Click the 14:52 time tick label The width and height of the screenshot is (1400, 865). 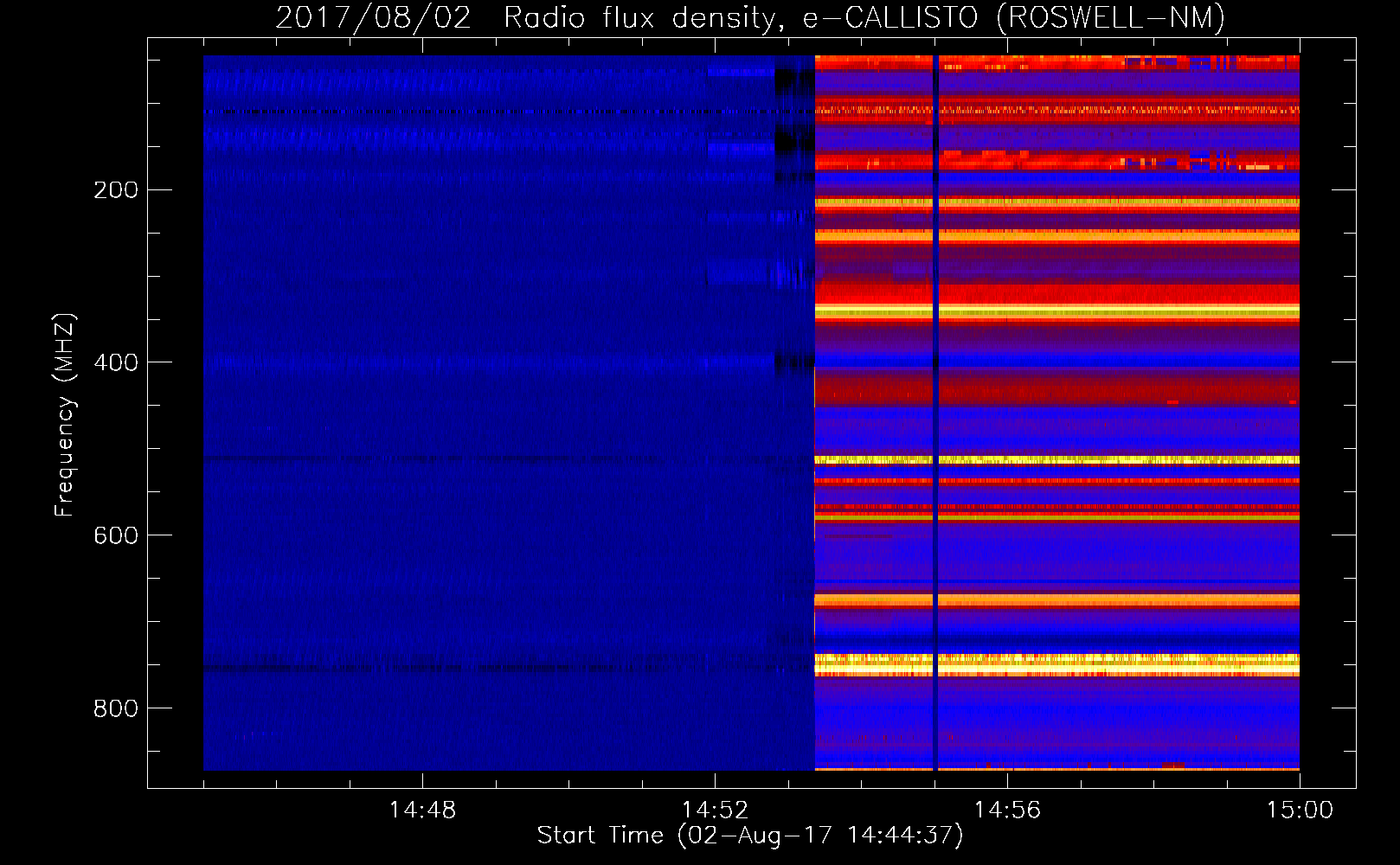click(715, 811)
